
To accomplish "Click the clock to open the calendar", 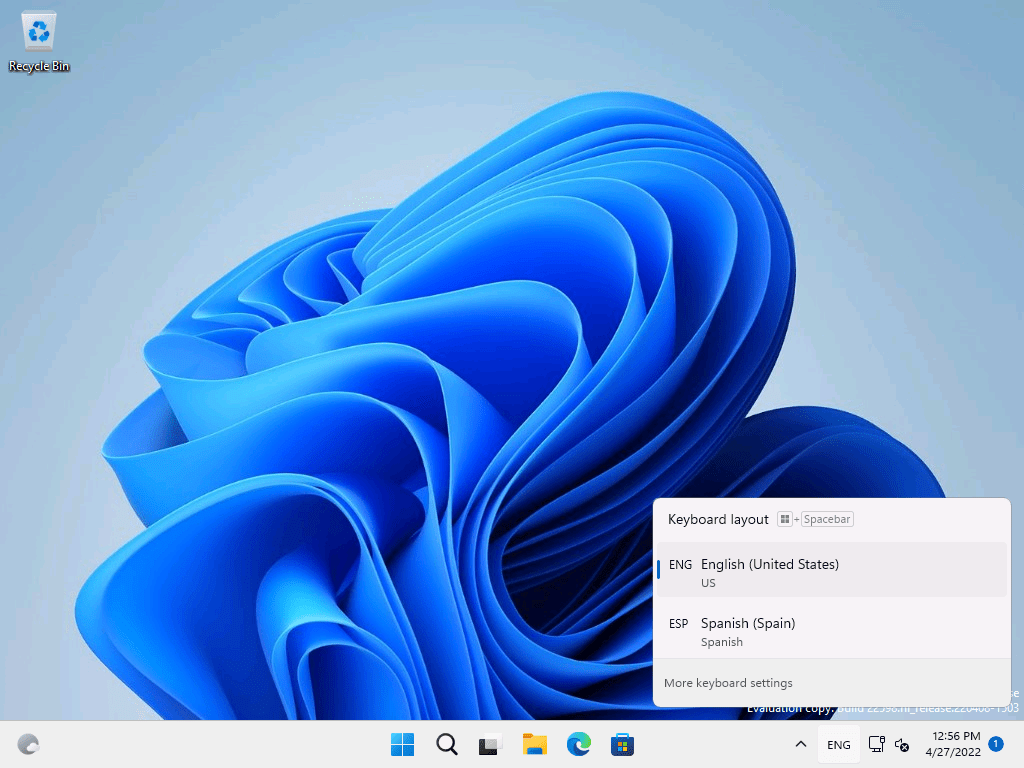I will (x=955, y=735).
